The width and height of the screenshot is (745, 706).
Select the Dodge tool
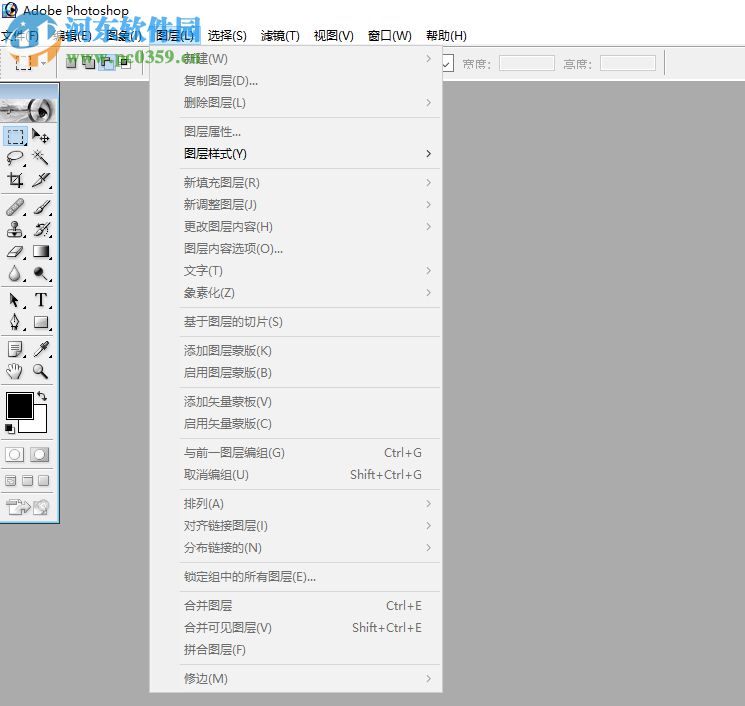tap(41, 273)
